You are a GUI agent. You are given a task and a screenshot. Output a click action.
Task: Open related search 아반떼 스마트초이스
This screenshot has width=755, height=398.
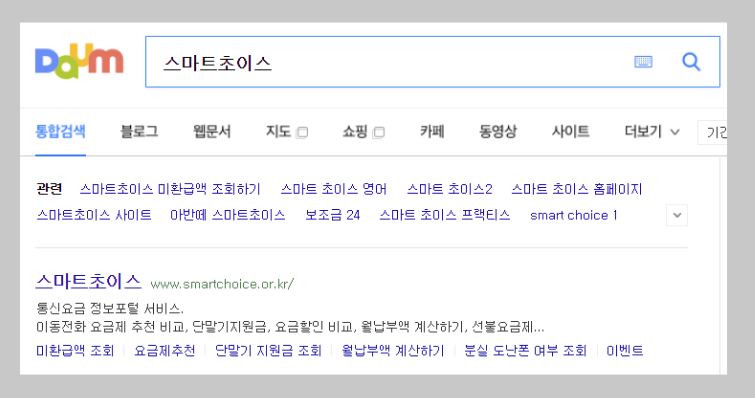[x=228, y=215]
